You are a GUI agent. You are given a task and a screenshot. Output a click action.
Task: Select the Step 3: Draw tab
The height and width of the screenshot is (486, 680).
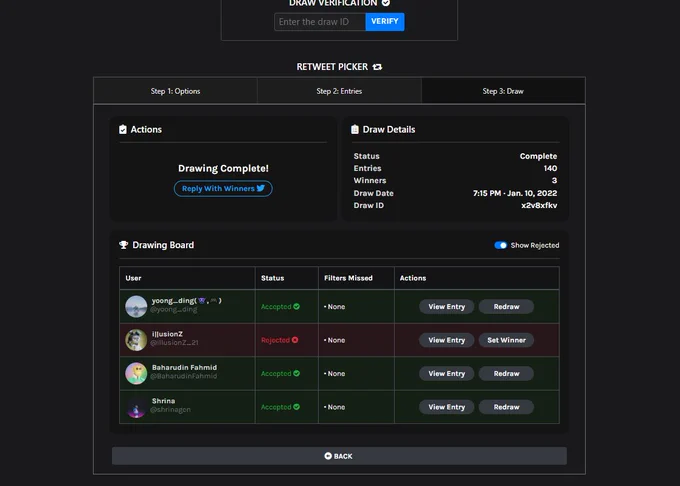pyautogui.click(x=503, y=91)
